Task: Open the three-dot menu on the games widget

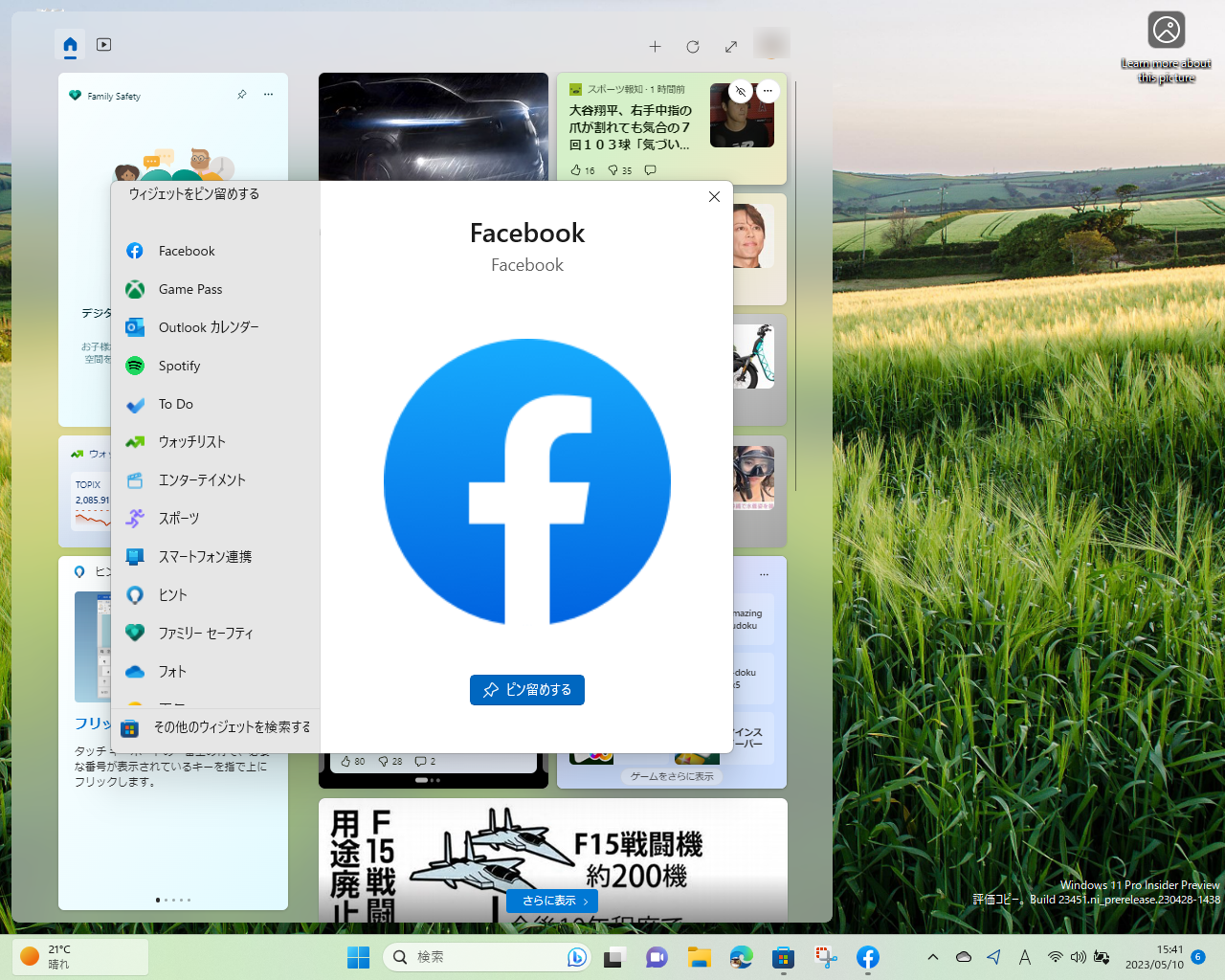Action: coord(764,573)
